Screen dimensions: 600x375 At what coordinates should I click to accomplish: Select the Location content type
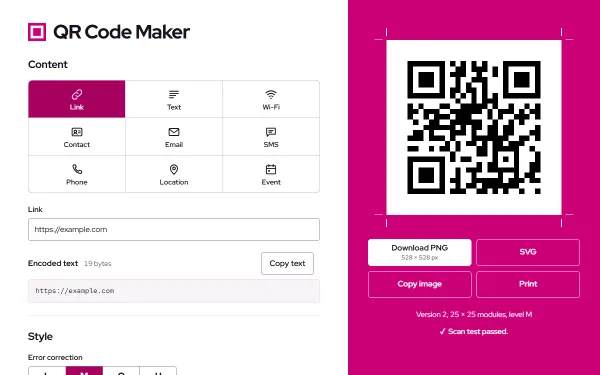click(x=174, y=174)
